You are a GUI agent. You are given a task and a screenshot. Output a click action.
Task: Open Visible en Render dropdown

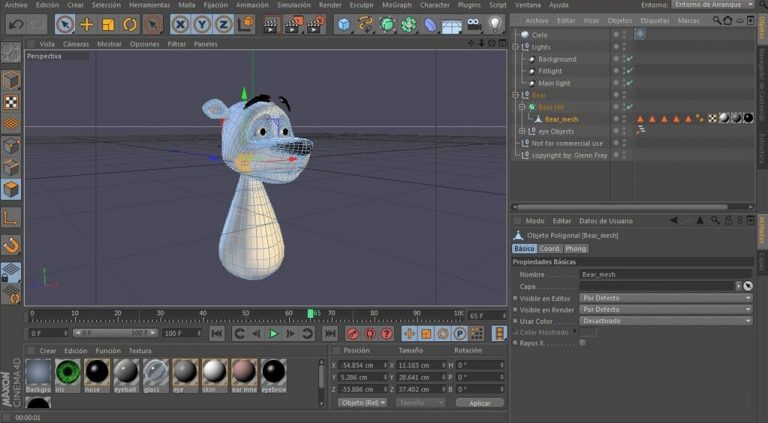(666, 309)
